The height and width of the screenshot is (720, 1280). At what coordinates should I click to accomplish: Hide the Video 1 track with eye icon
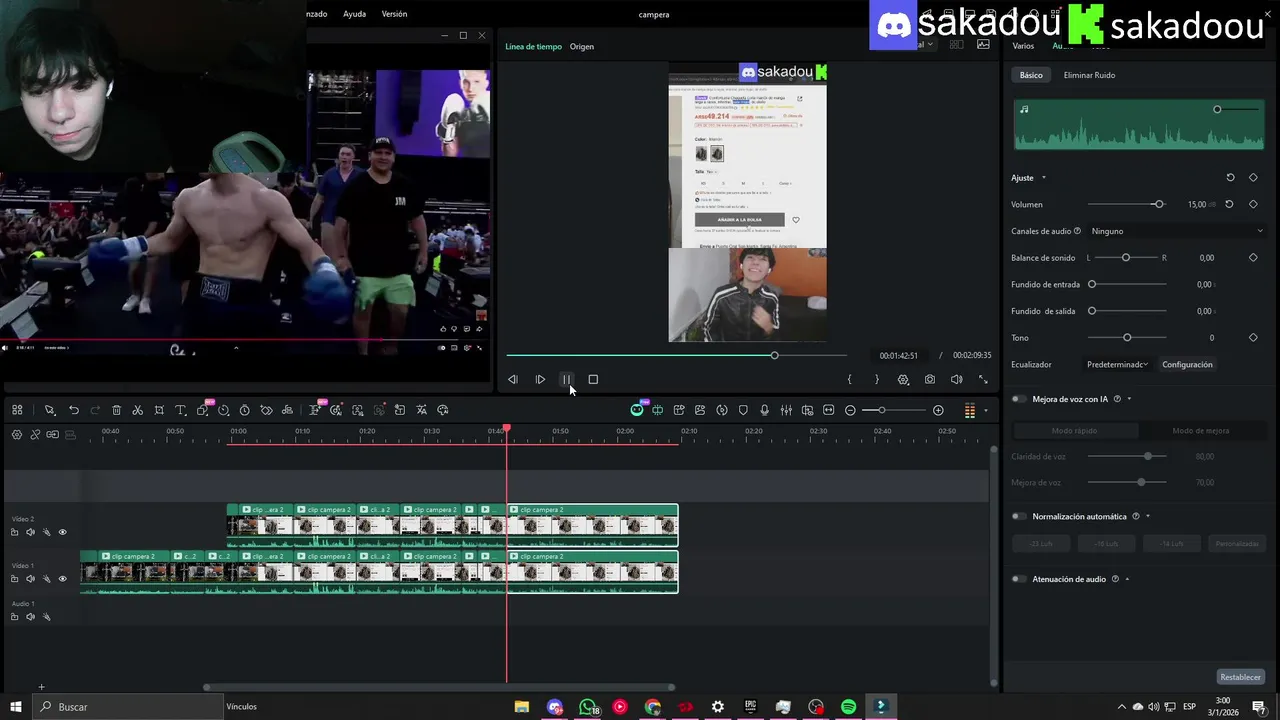(62, 579)
